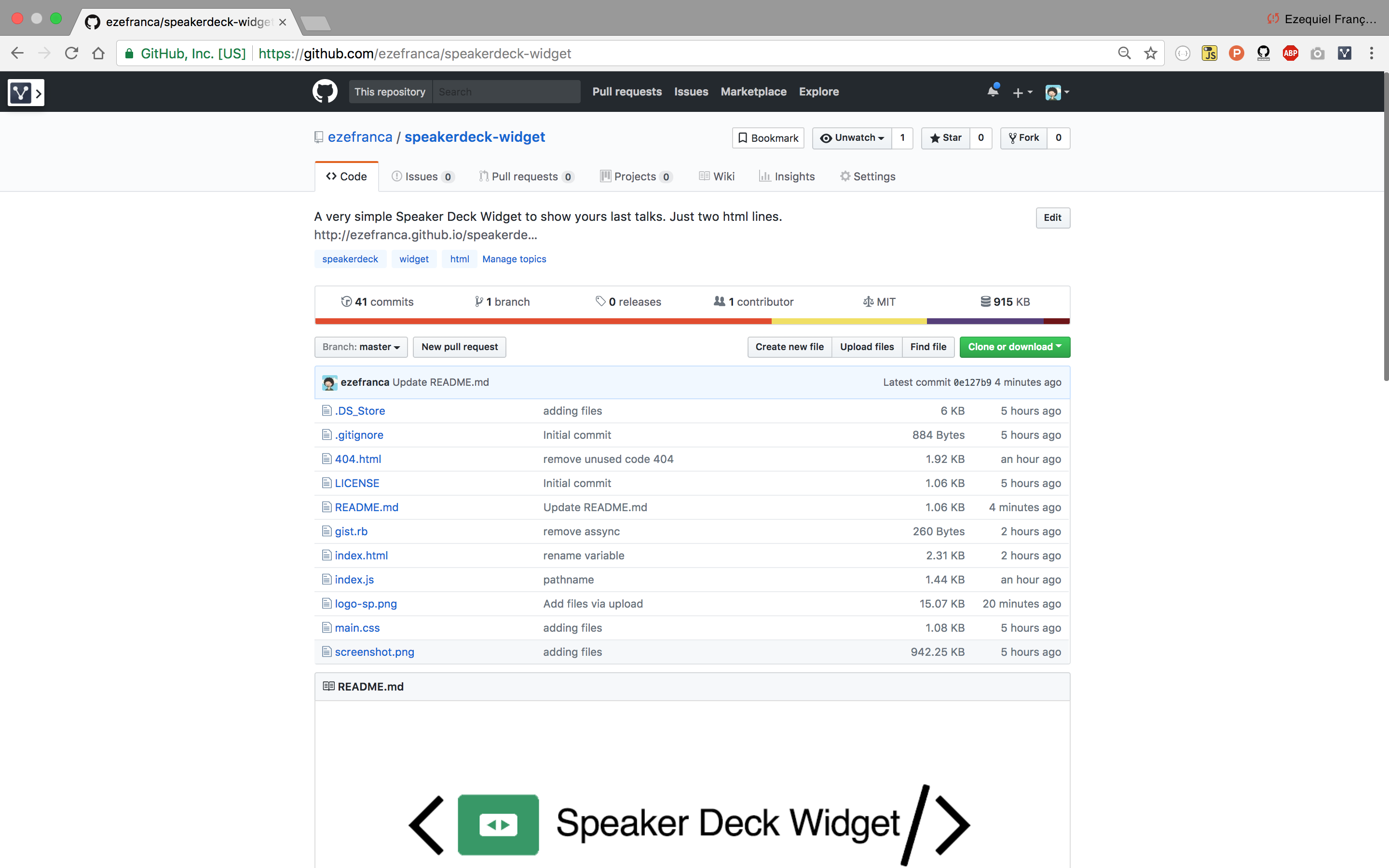1389x868 pixels.
Task: Open the Branch: master dropdown
Action: click(360, 347)
